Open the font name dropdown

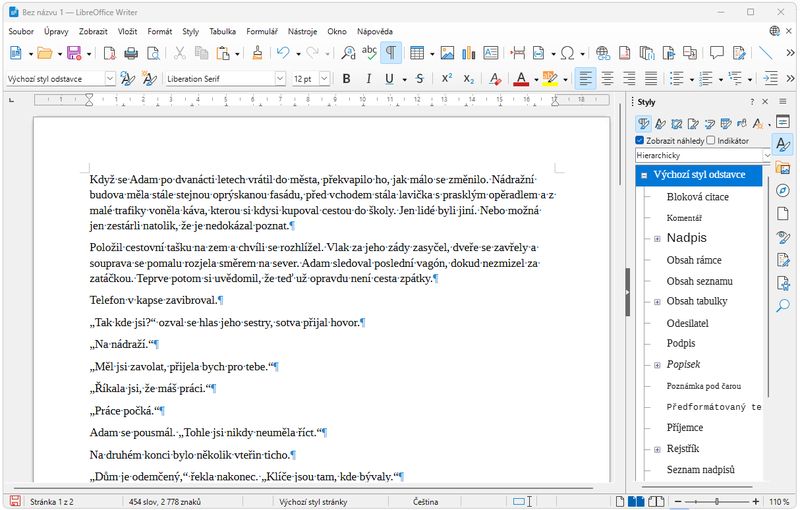tap(280, 79)
